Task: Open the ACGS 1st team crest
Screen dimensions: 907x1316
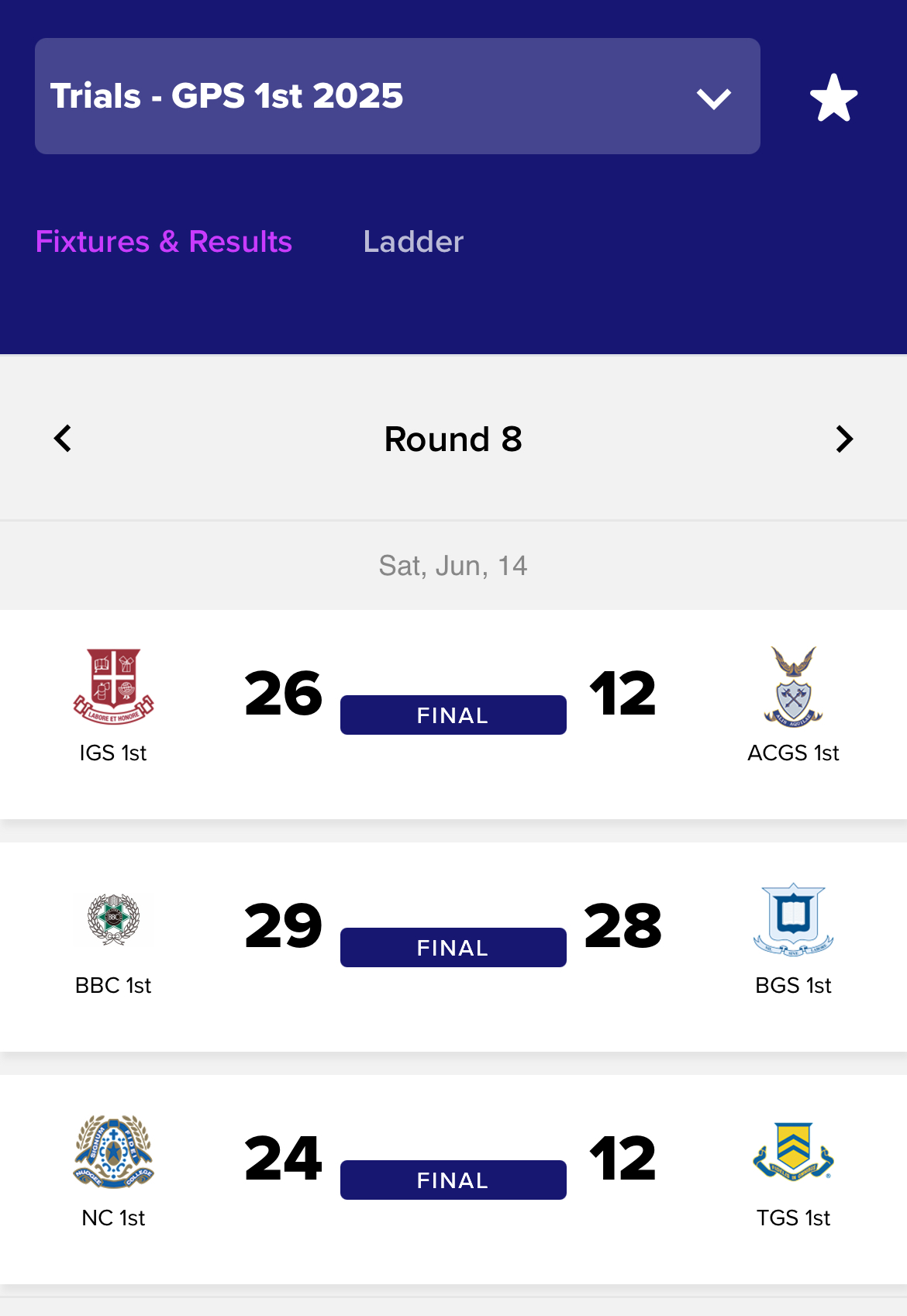Action: pos(793,687)
